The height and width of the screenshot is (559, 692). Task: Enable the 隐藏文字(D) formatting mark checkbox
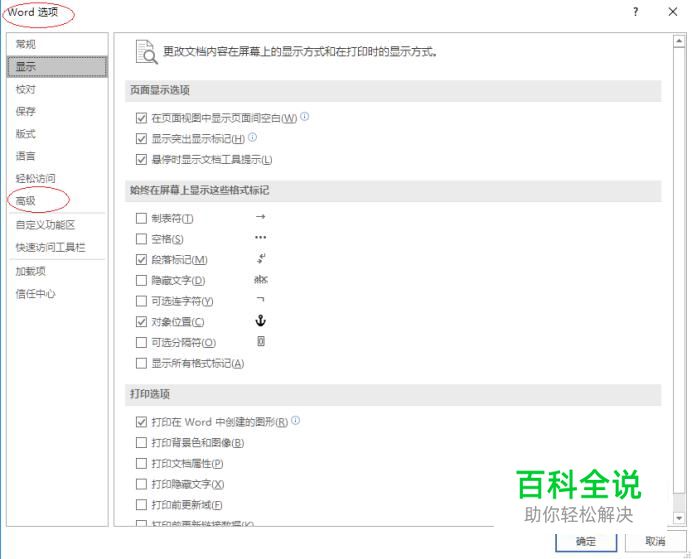tap(141, 280)
